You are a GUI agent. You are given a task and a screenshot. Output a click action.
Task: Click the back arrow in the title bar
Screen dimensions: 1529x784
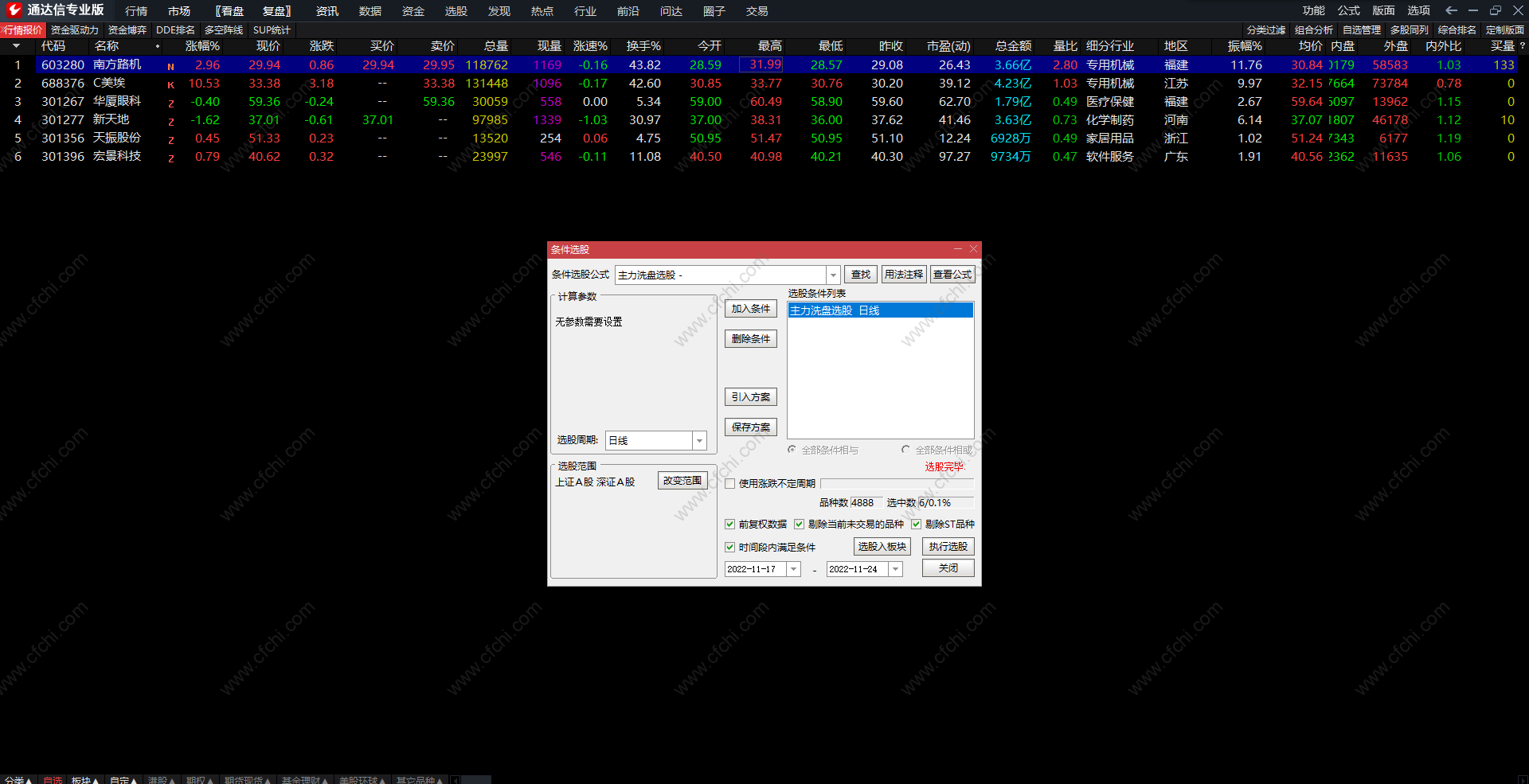coord(1451,10)
